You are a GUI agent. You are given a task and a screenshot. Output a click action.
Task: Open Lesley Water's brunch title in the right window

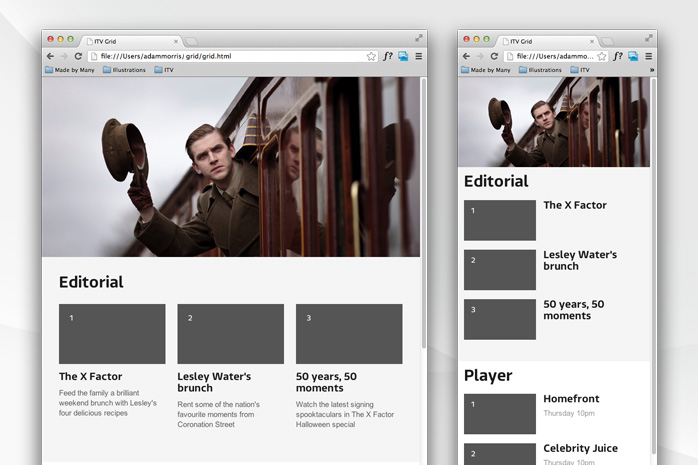tap(580, 260)
